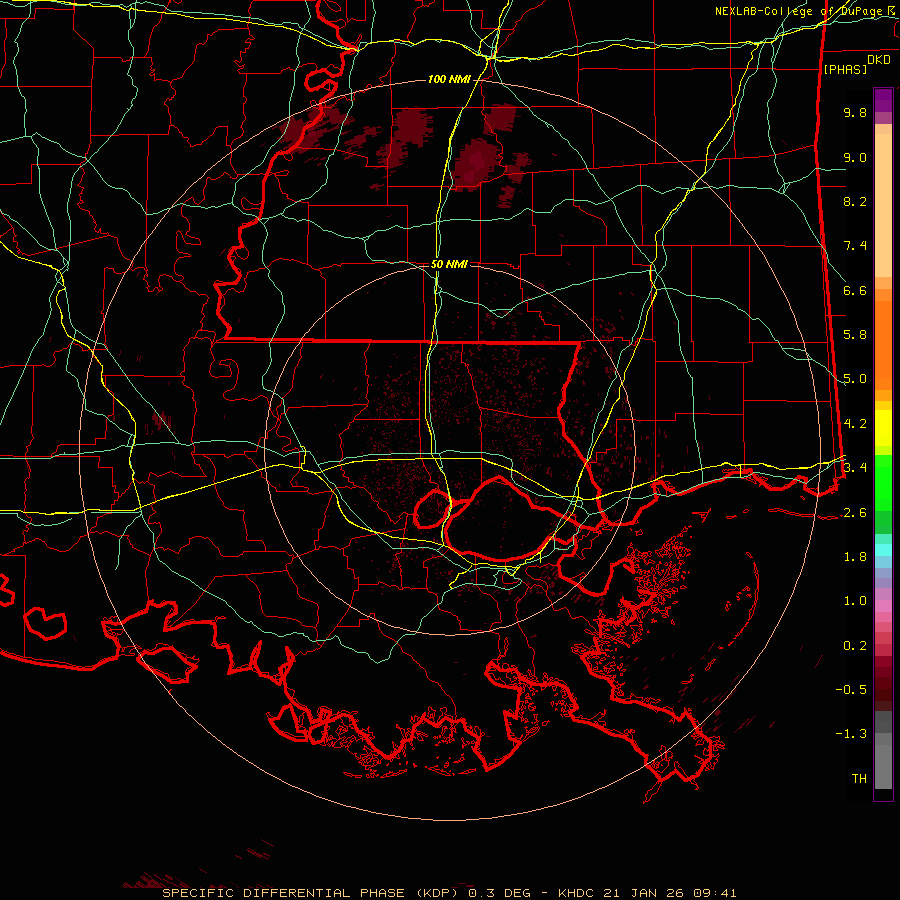Pick the cyan band beside 1.8
900x900 pixels.
click(x=883, y=550)
